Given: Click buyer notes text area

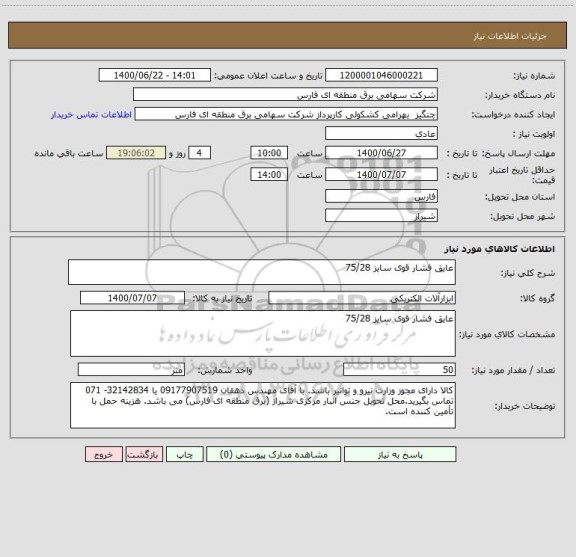Looking at the screenshot, I should tap(263, 405).
